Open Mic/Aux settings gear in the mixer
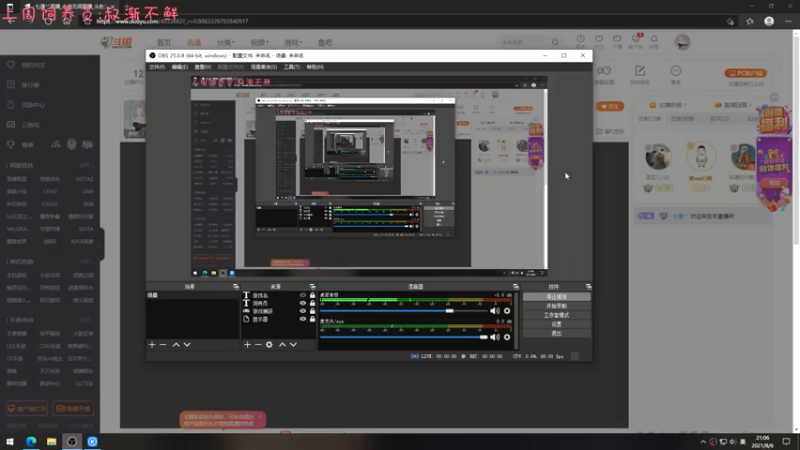Screen dimensions: 800x450 (x=507, y=337)
